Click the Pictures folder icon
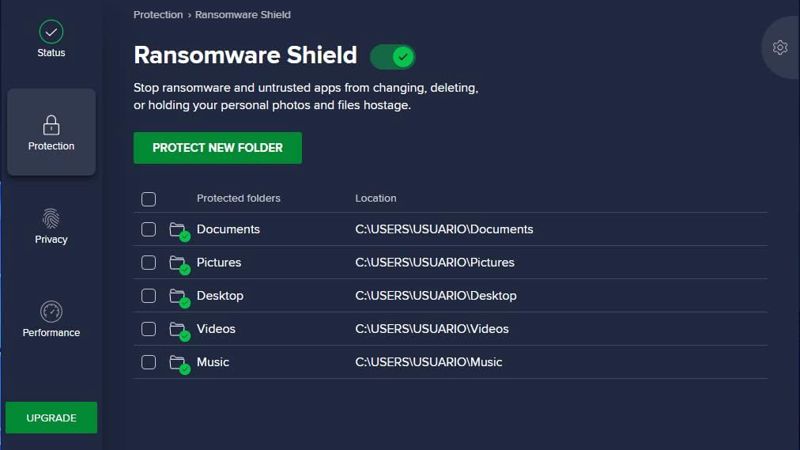 point(179,264)
